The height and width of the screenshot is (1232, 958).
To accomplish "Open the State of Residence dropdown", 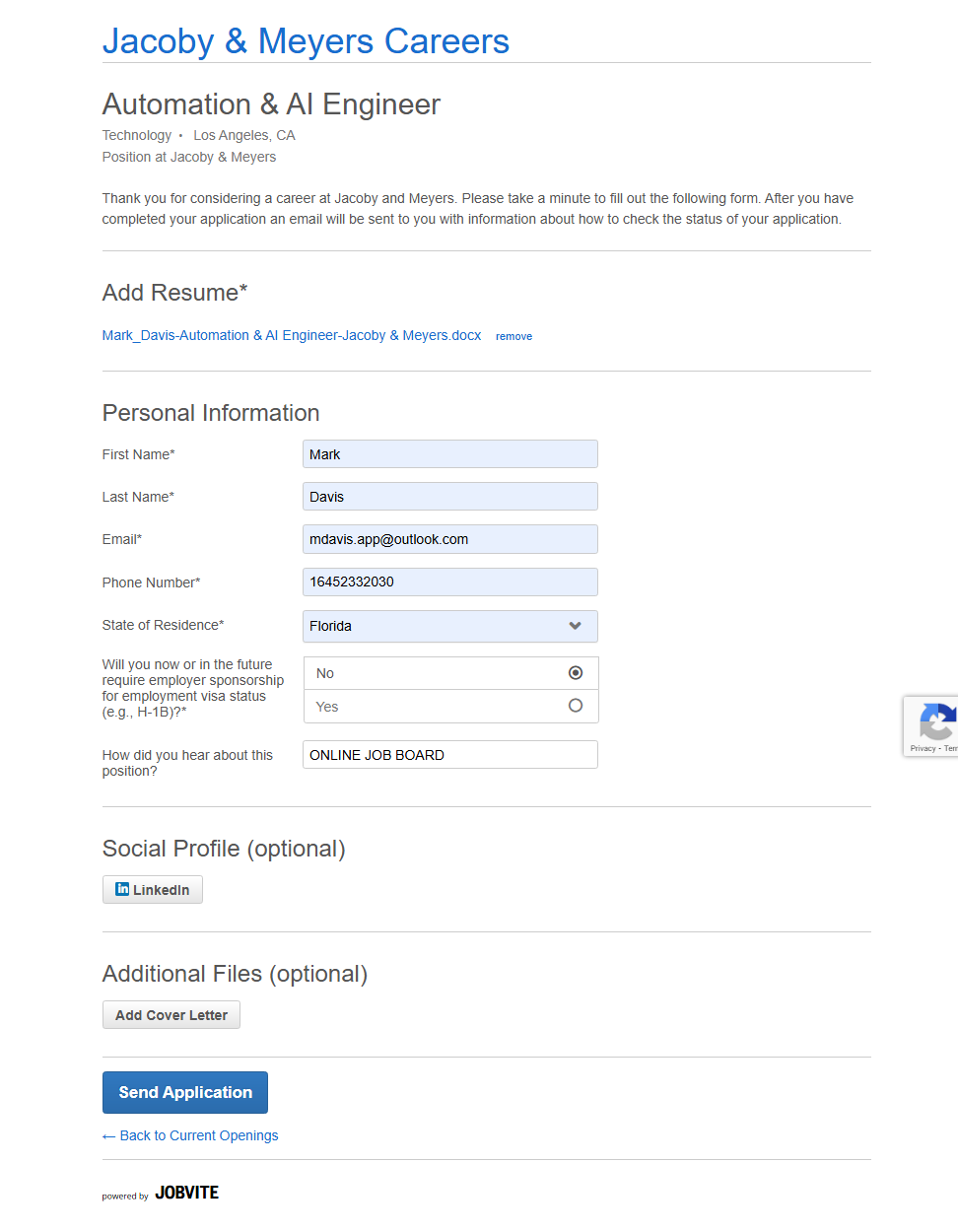I will click(449, 626).
